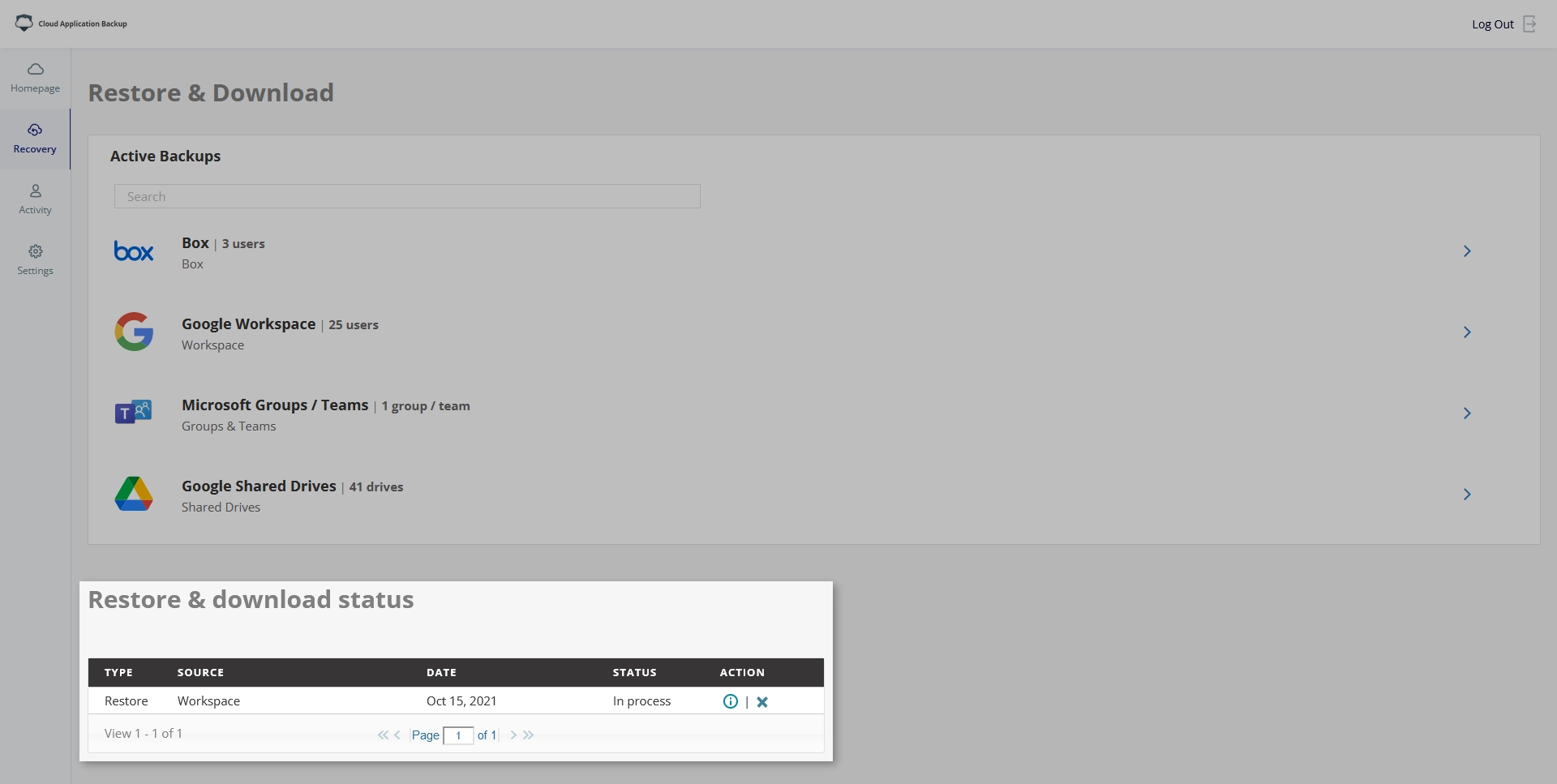Cancel the in-process Workspace restore
Viewport: 1557px width, 784px height.
pos(762,702)
